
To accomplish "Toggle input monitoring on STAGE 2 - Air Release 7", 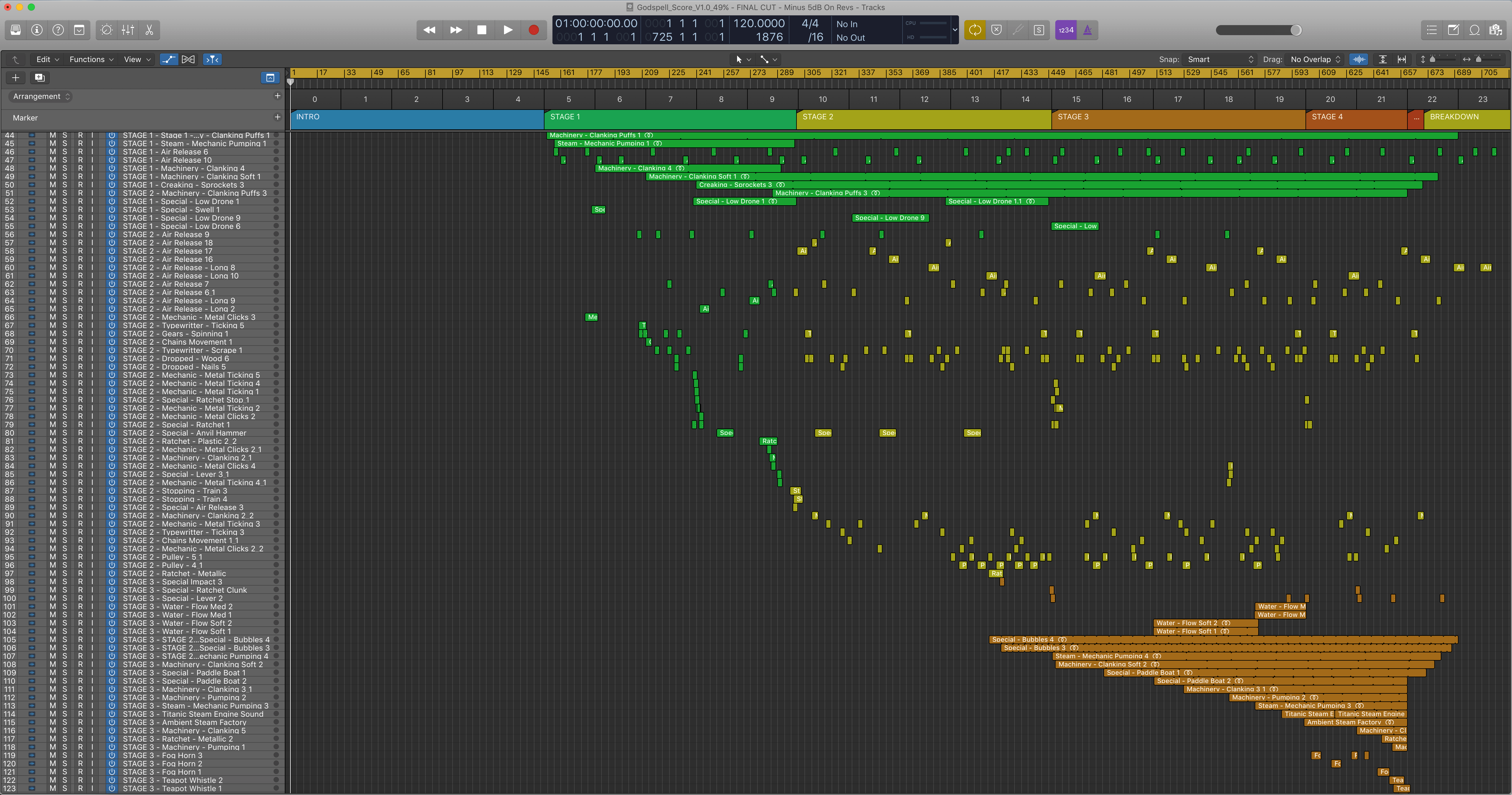I will (92, 284).
